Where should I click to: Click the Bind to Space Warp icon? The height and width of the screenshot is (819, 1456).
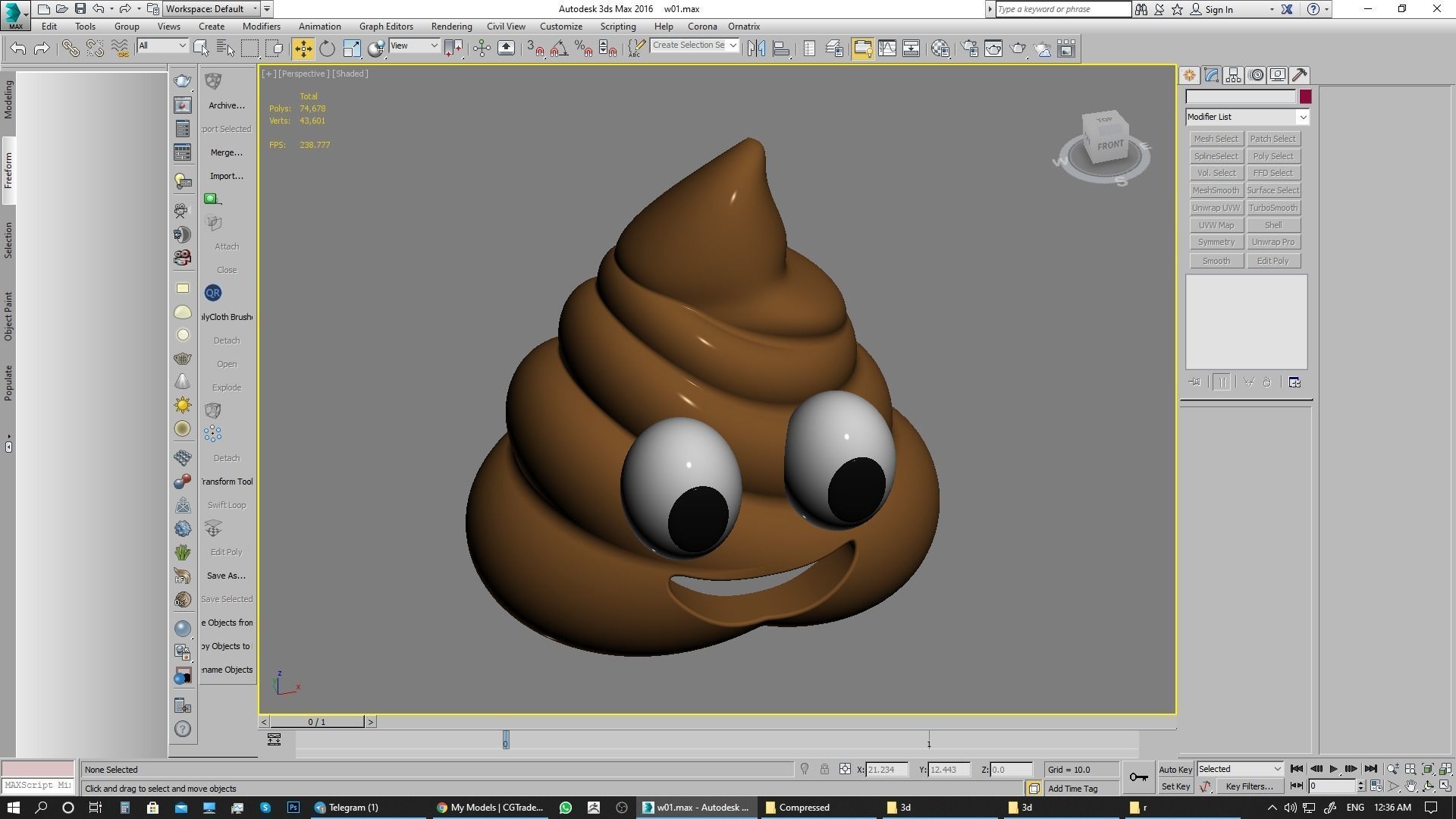coord(119,49)
